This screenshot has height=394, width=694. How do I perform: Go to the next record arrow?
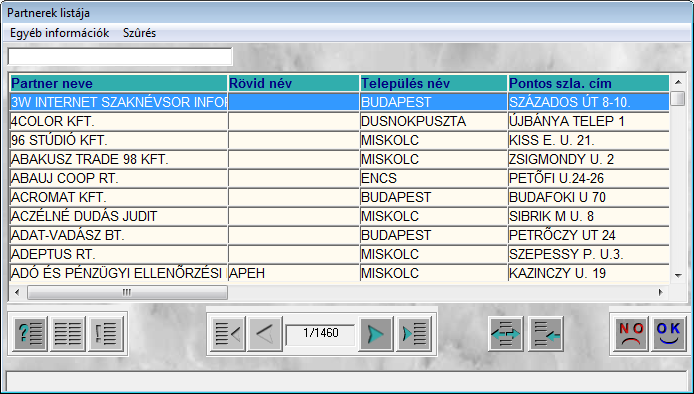click(376, 334)
